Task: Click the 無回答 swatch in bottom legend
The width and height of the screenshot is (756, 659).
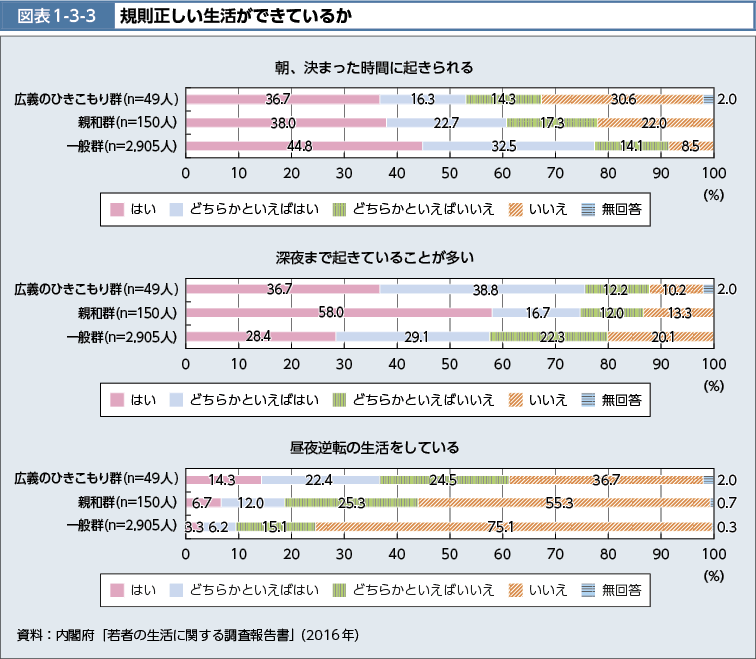Action: (590, 590)
